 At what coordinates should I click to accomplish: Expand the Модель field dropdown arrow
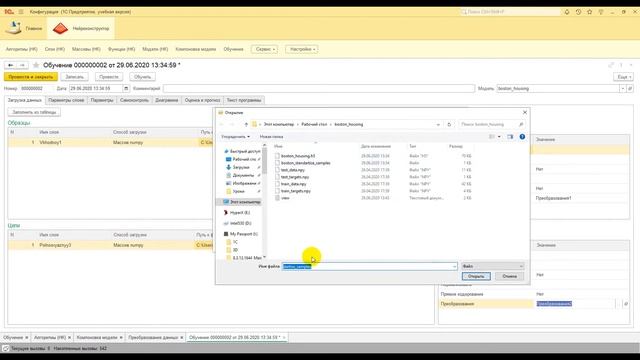tap(622, 89)
